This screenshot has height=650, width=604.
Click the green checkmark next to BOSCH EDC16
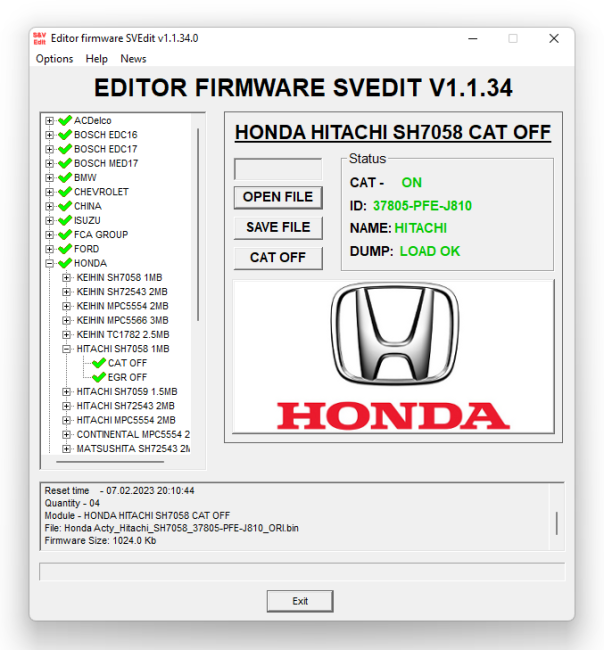coord(65,135)
